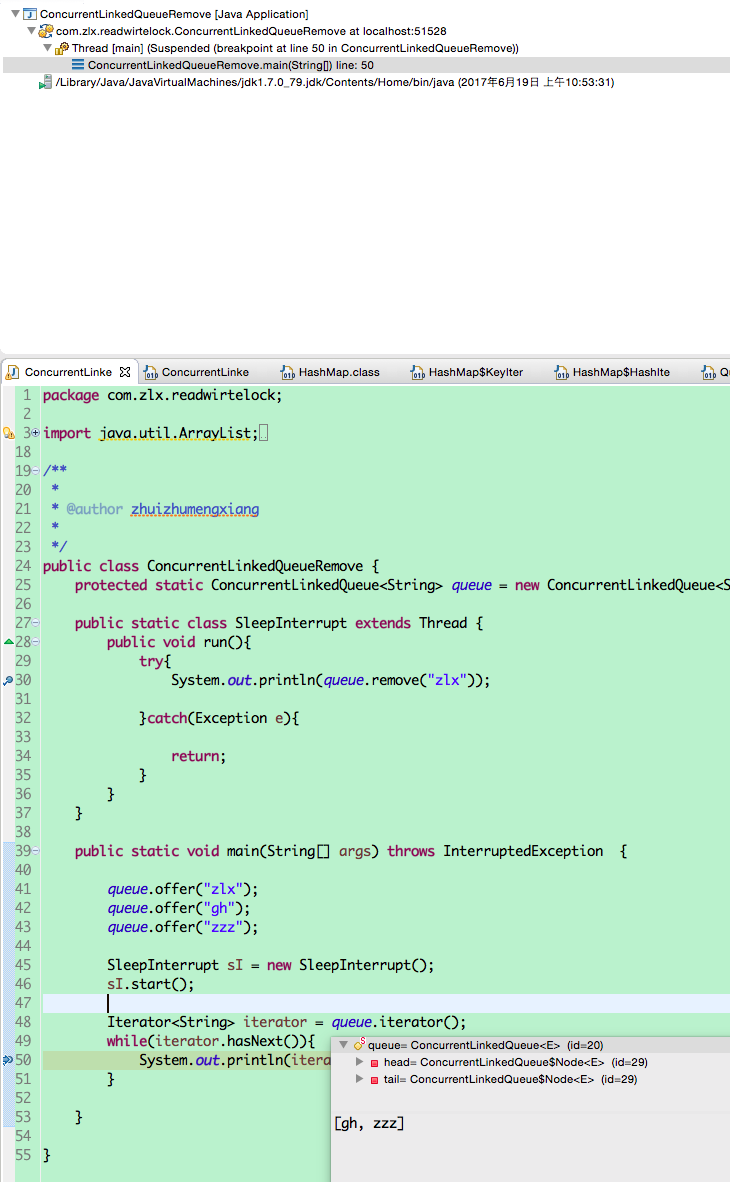Expand the folded imports at line 3
730x1182 pixels.
pos(35,433)
